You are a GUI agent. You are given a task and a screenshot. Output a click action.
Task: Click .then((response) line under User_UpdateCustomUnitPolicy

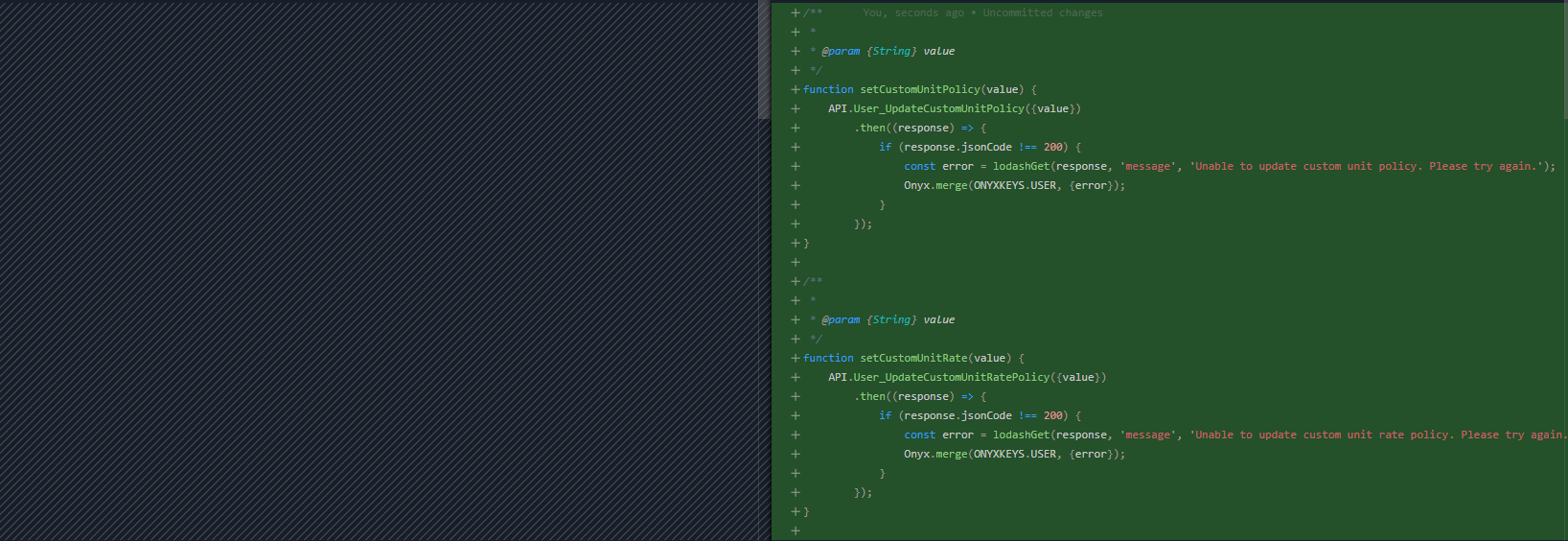(x=920, y=128)
